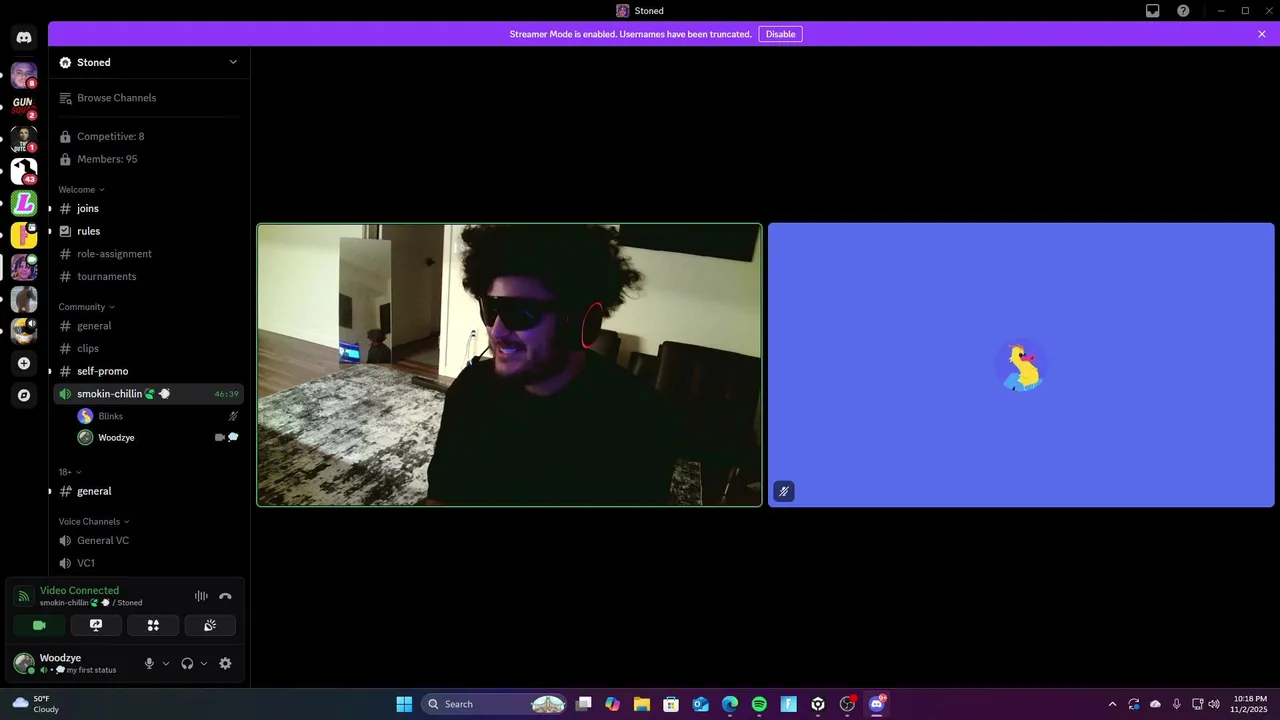
Task: Start an Activity button
Action: (153, 625)
